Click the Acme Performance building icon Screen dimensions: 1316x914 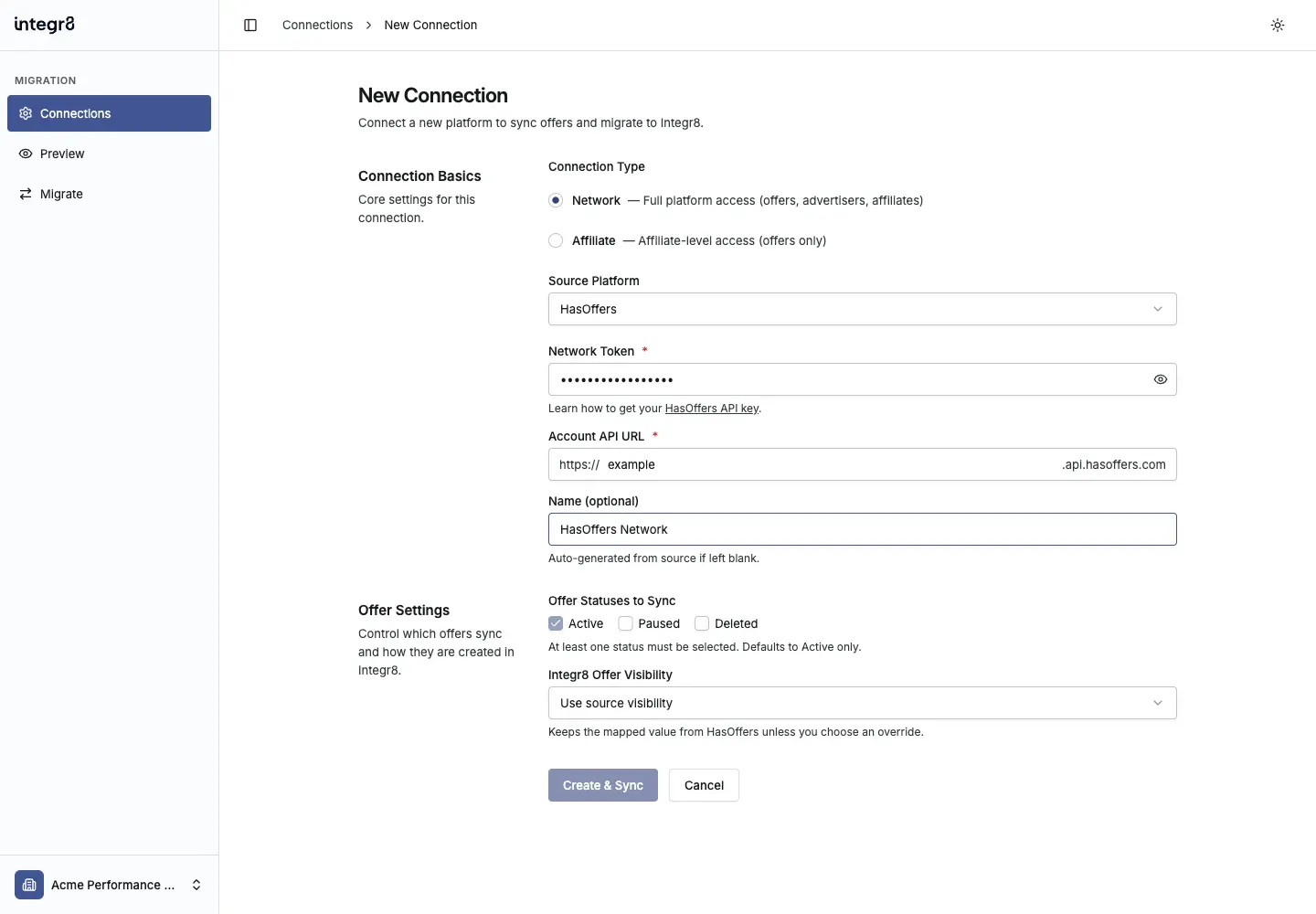(29, 885)
